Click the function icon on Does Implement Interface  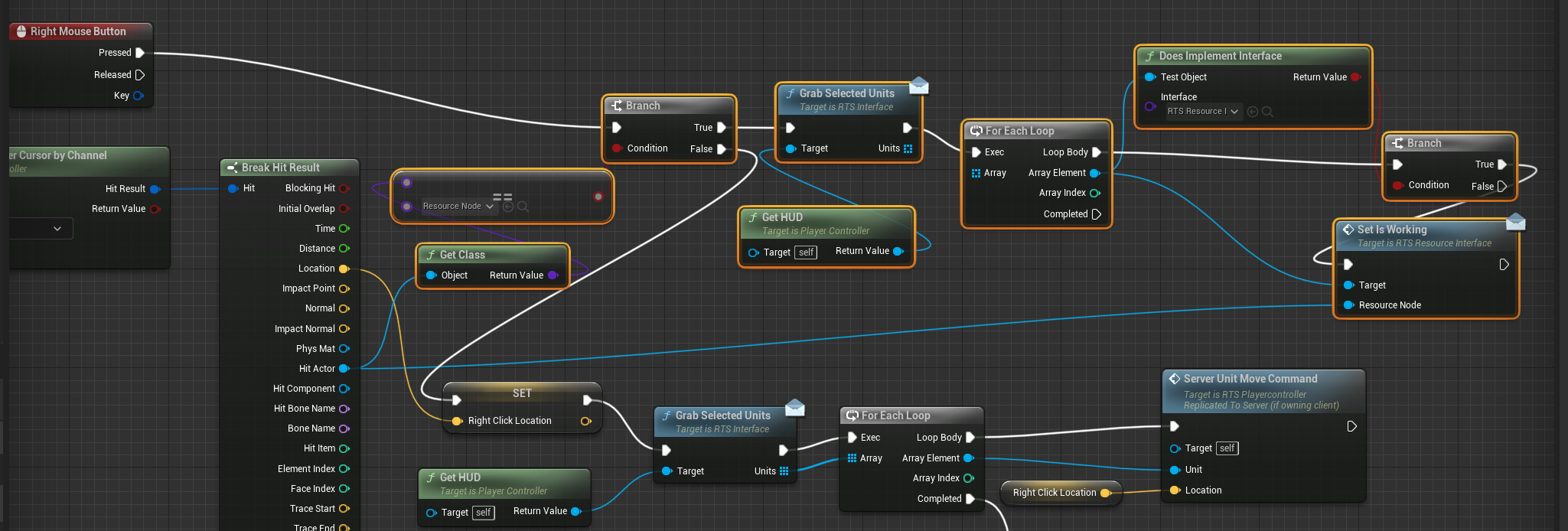click(1149, 56)
